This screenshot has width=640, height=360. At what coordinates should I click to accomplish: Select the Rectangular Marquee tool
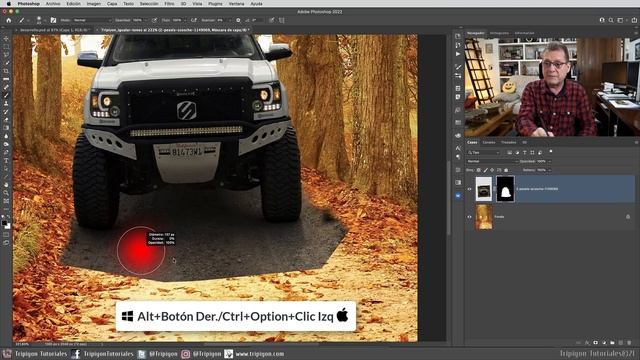click(6, 47)
